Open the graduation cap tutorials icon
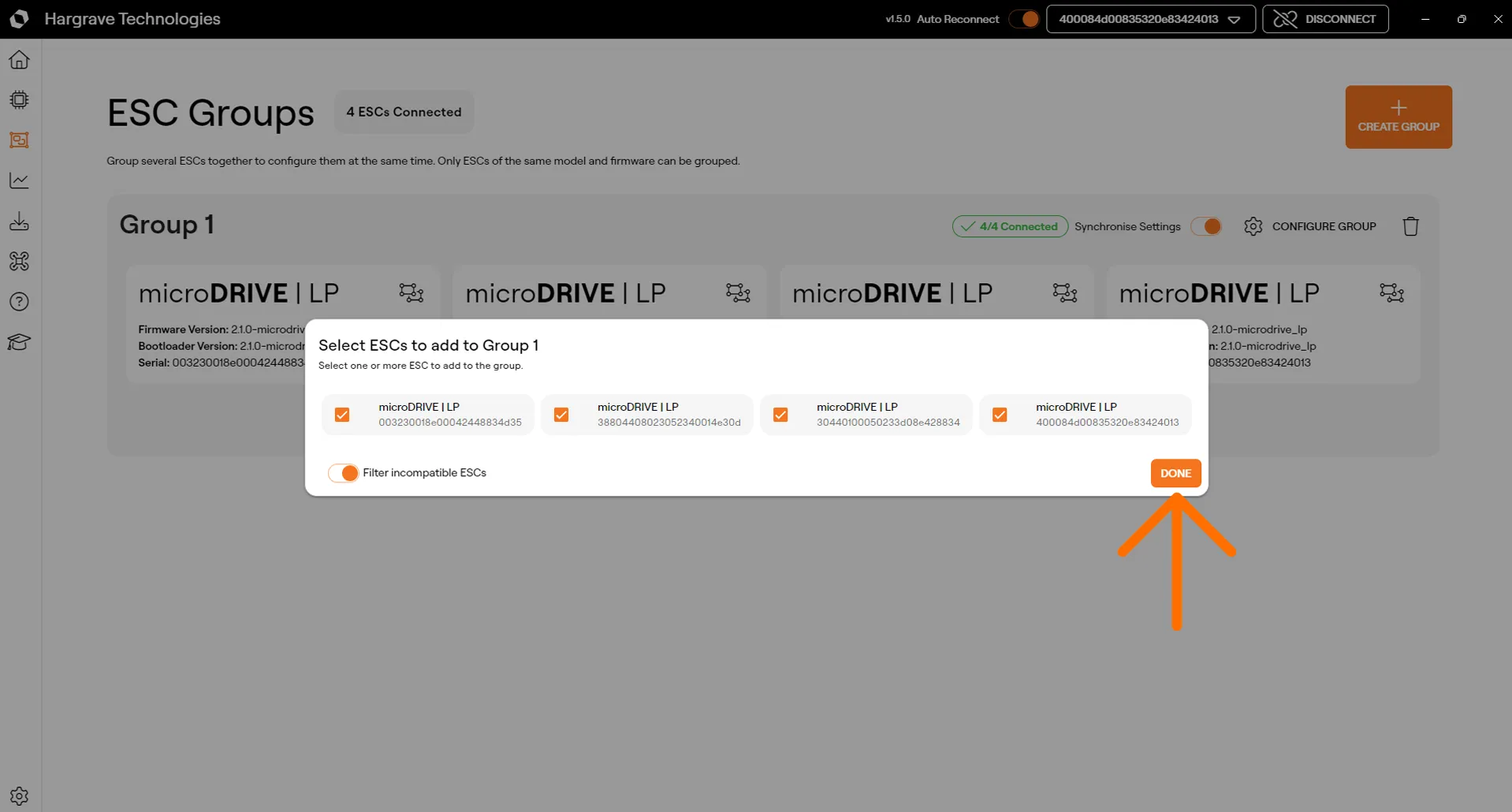 coord(19,342)
